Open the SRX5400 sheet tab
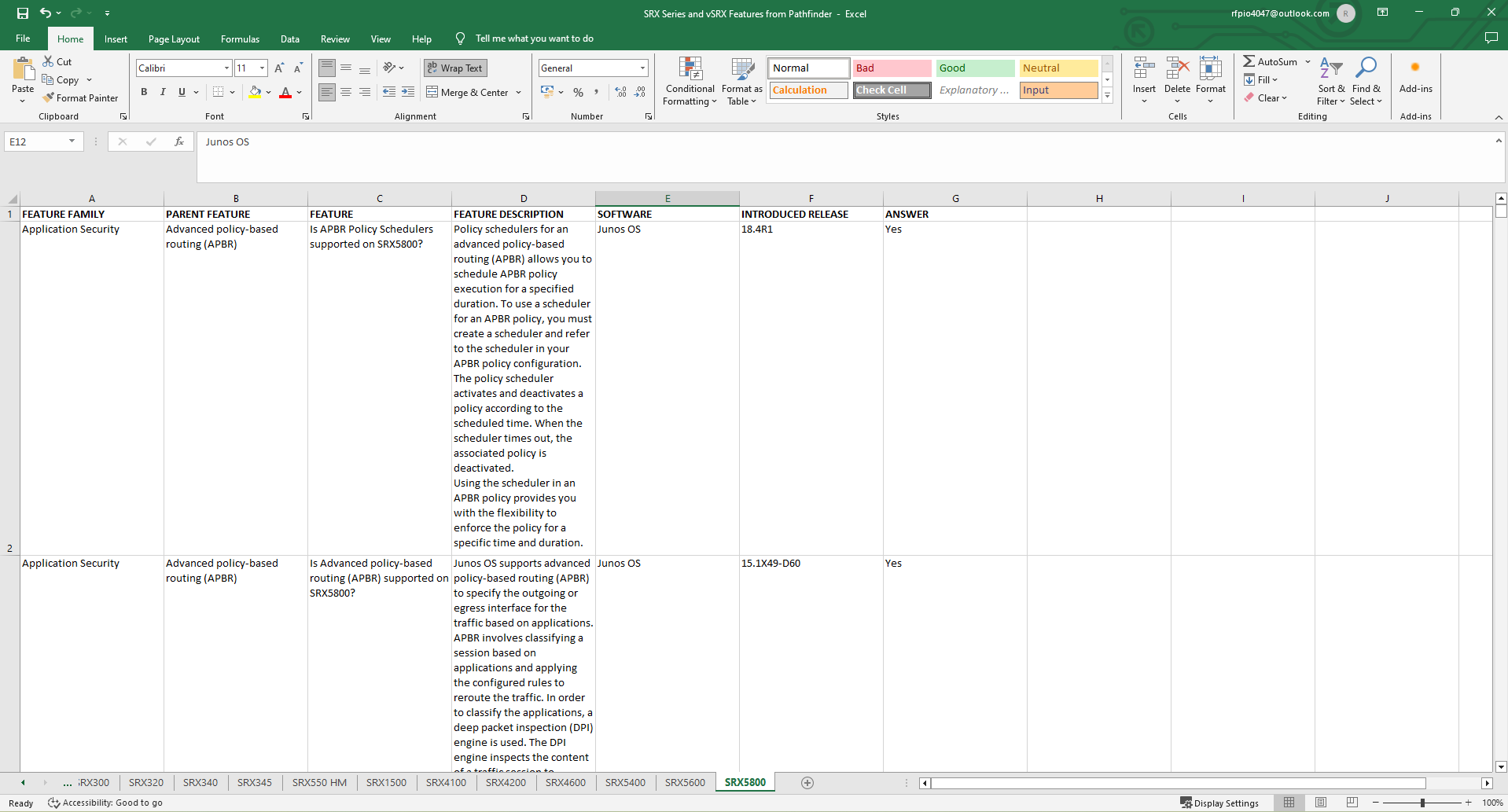The height and width of the screenshot is (812, 1508). click(x=625, y=782)
